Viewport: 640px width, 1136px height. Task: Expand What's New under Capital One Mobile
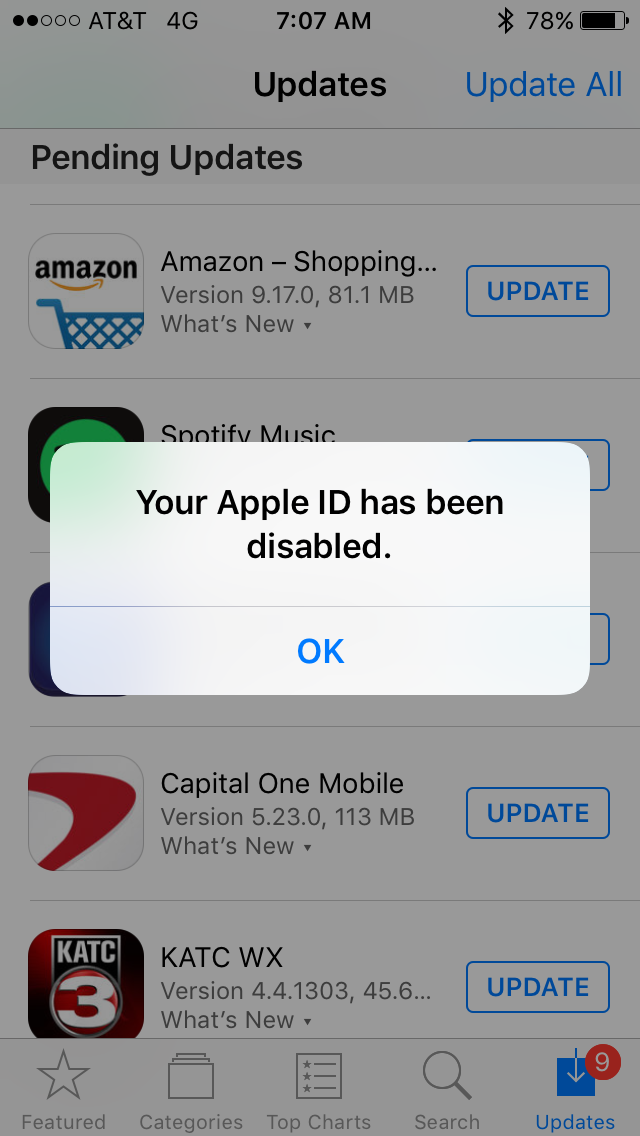pos(236,845)
